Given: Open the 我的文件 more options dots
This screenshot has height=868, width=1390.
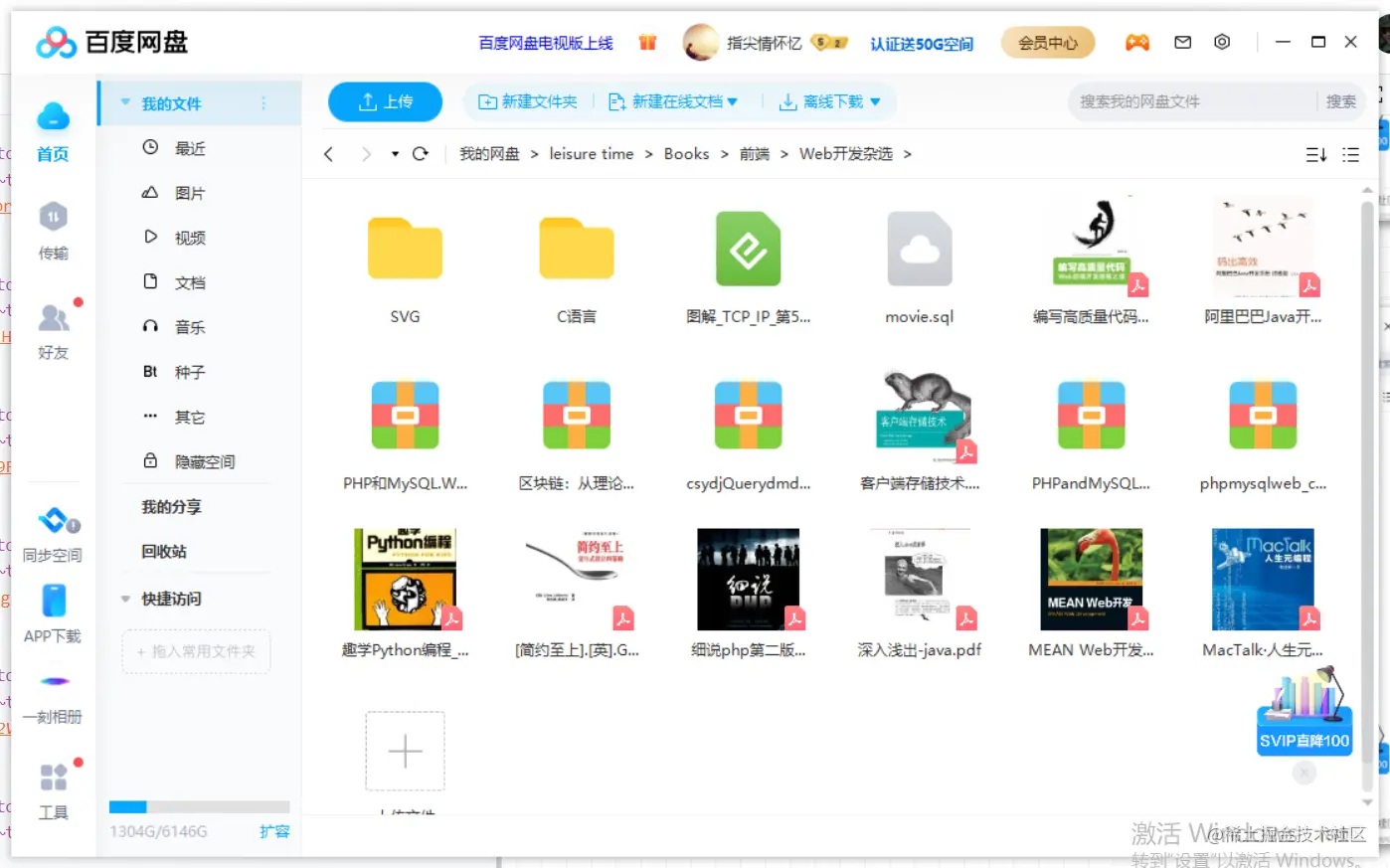Looking at the screenshot, I should pyautogui.click(x=263, y=103).
